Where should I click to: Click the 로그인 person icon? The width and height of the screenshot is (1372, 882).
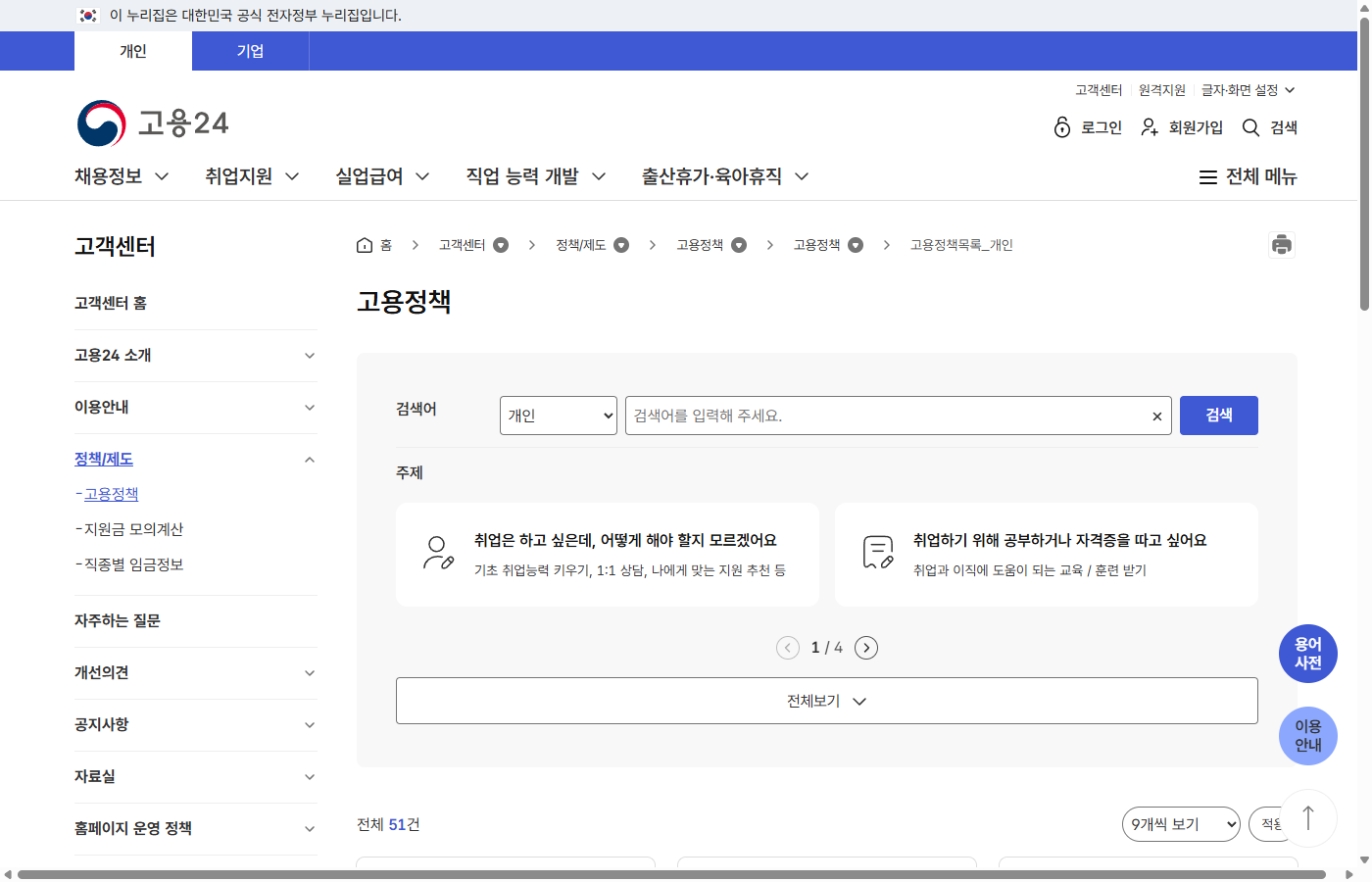point(1064,127)
